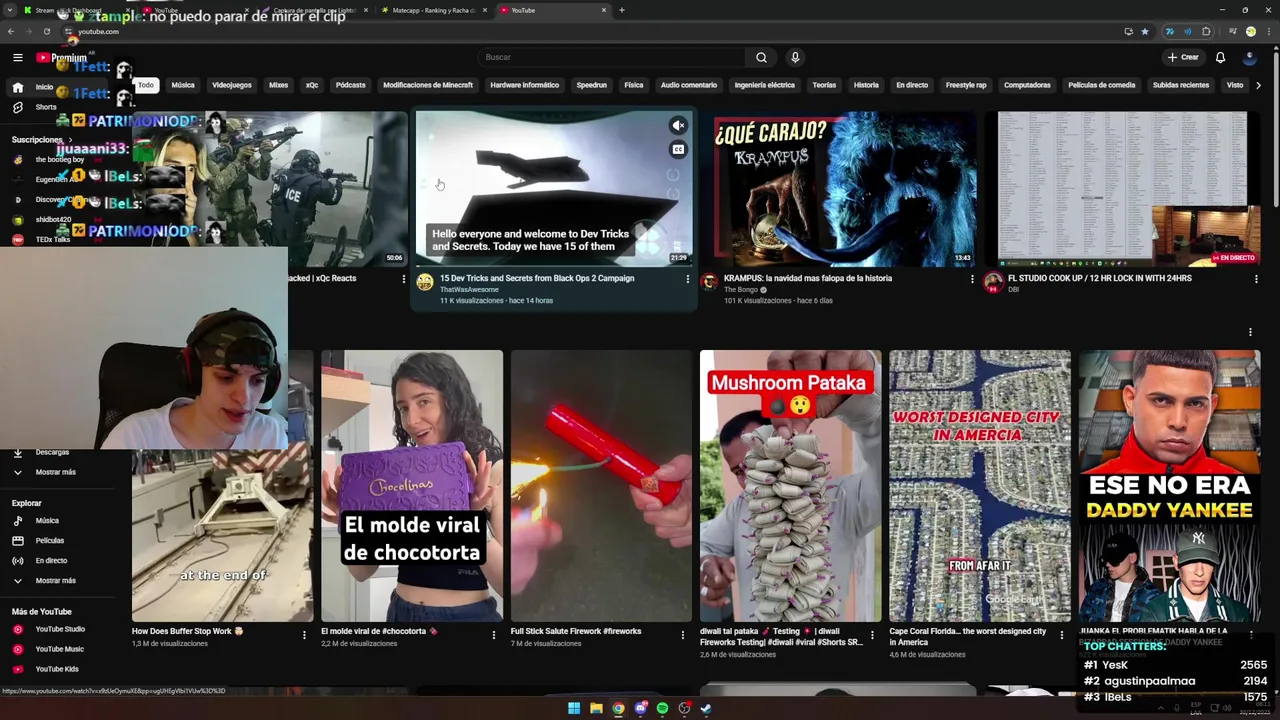The width and height of the screenshot is (1280, 720).
Task: Open options for 15 Dev Tricks video
Action: [687, 279]
